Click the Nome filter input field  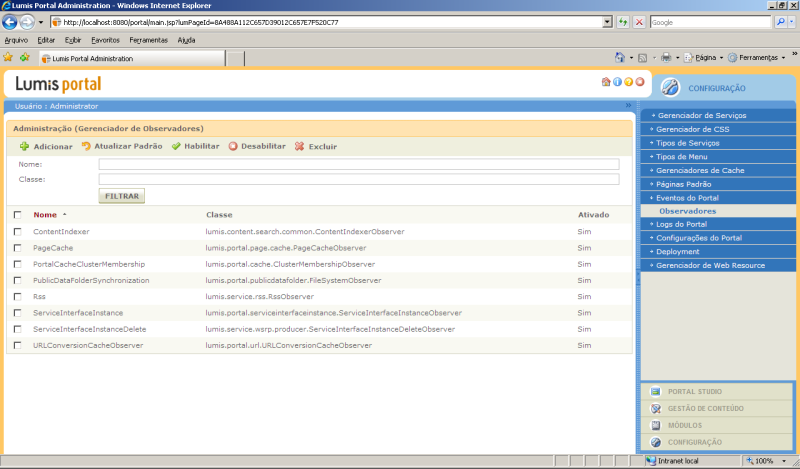pos(359,164)
